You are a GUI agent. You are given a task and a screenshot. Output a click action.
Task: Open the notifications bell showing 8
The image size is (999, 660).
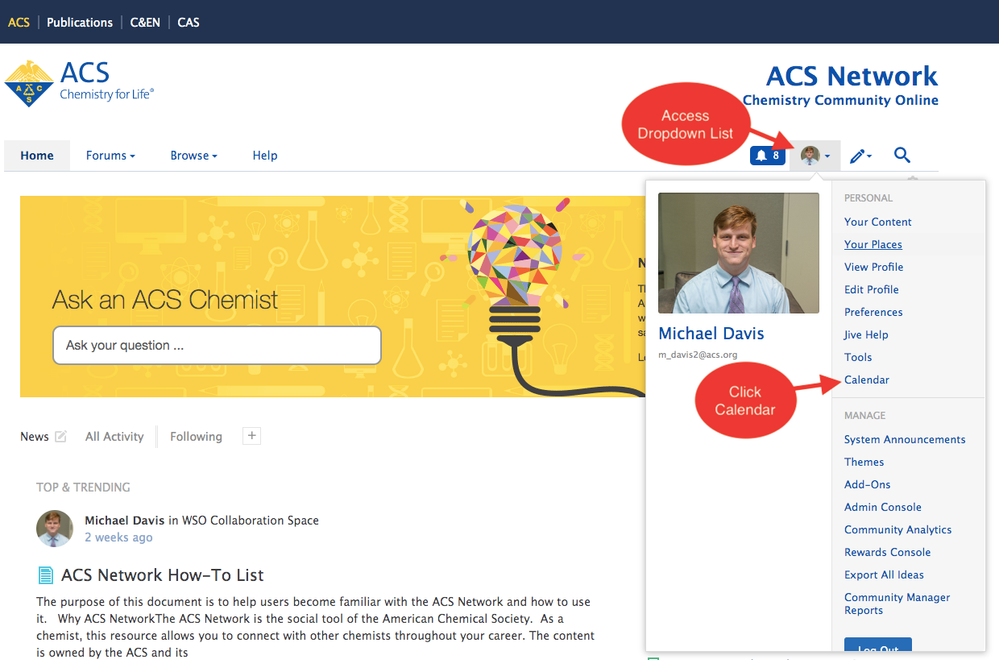(x=767, y=156)
